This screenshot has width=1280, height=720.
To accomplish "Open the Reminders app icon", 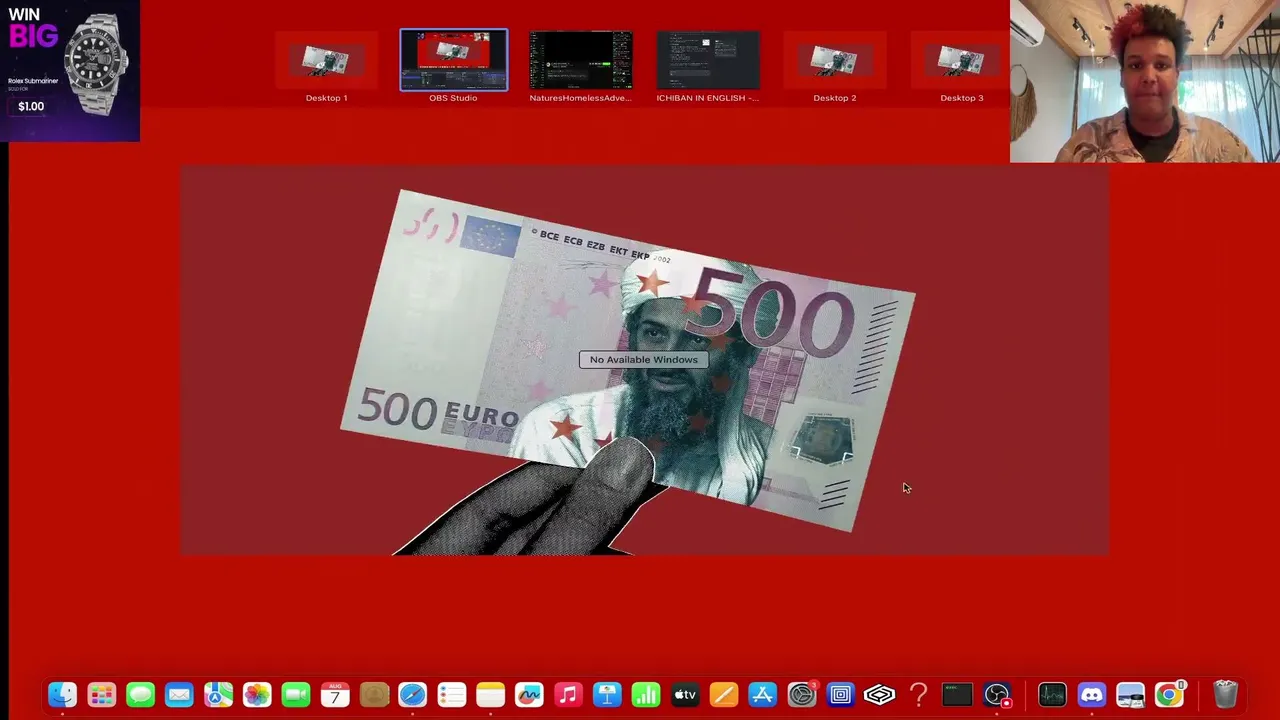I will click(x=452, y=695).
